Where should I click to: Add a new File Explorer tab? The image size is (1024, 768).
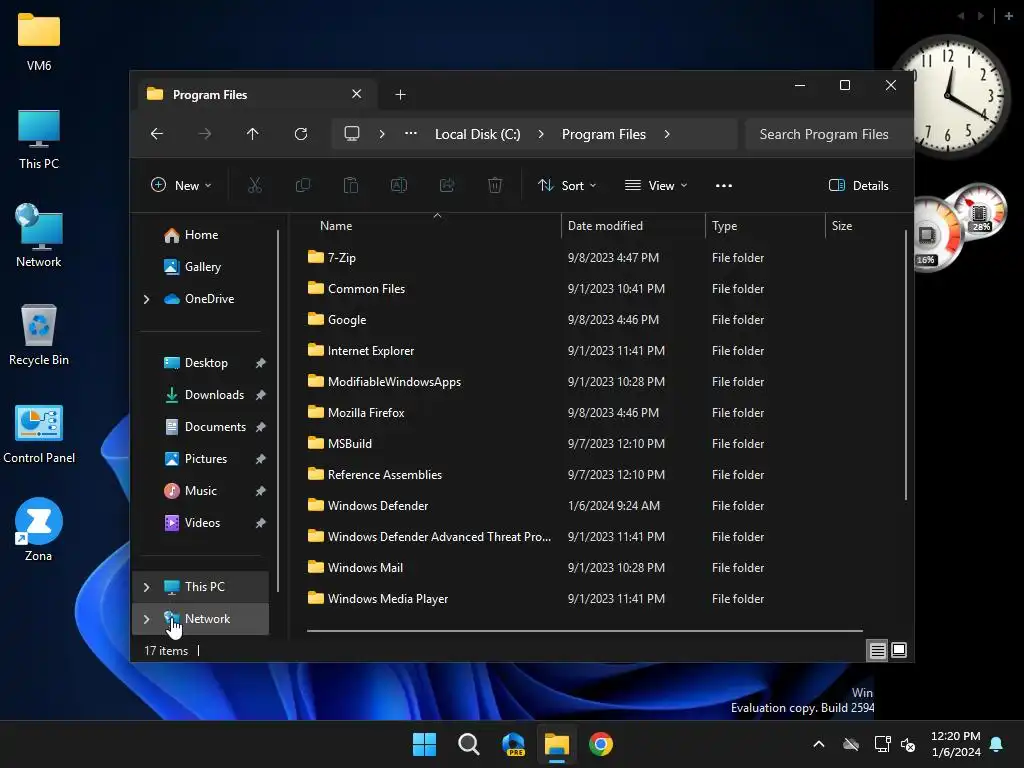tap(400, 95)
